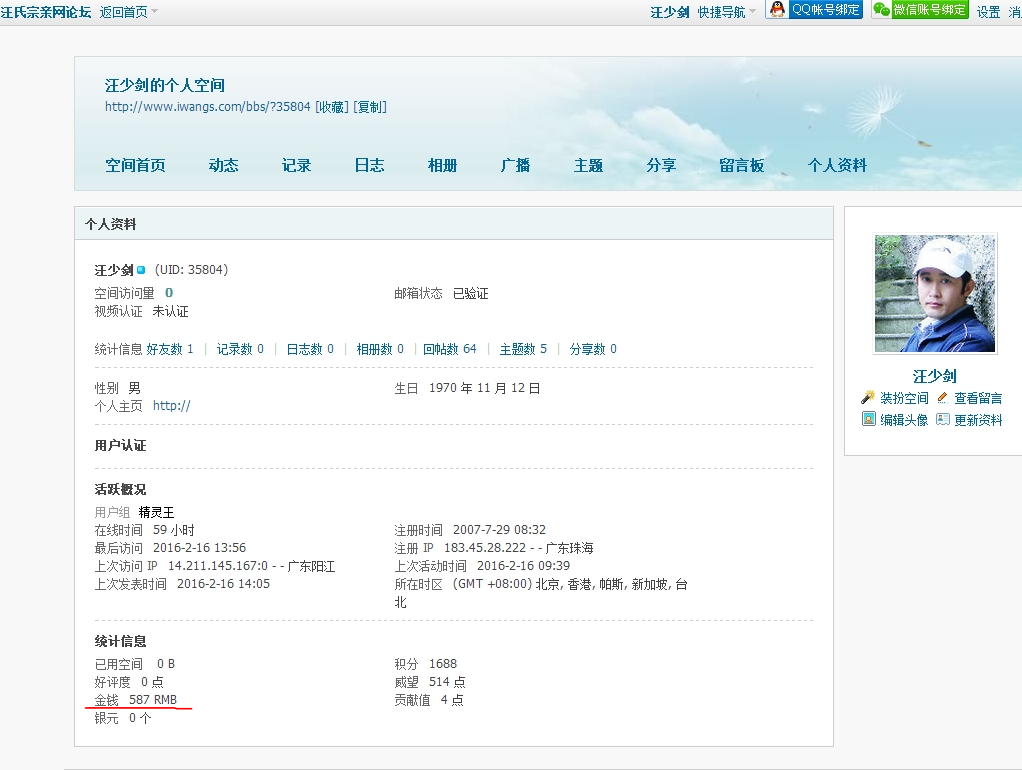Open the 相册 album tab
The width and height of the screenshot is (1022, 770).
442,166
